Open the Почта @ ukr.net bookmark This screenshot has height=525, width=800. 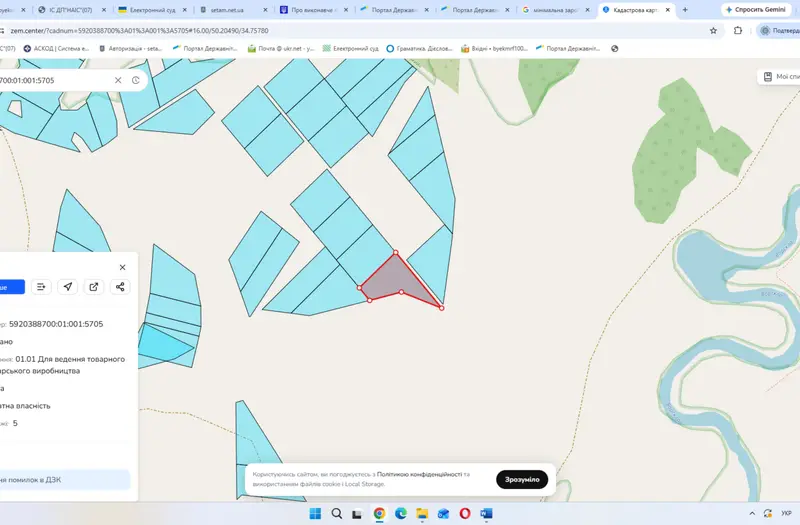(281, 49)
